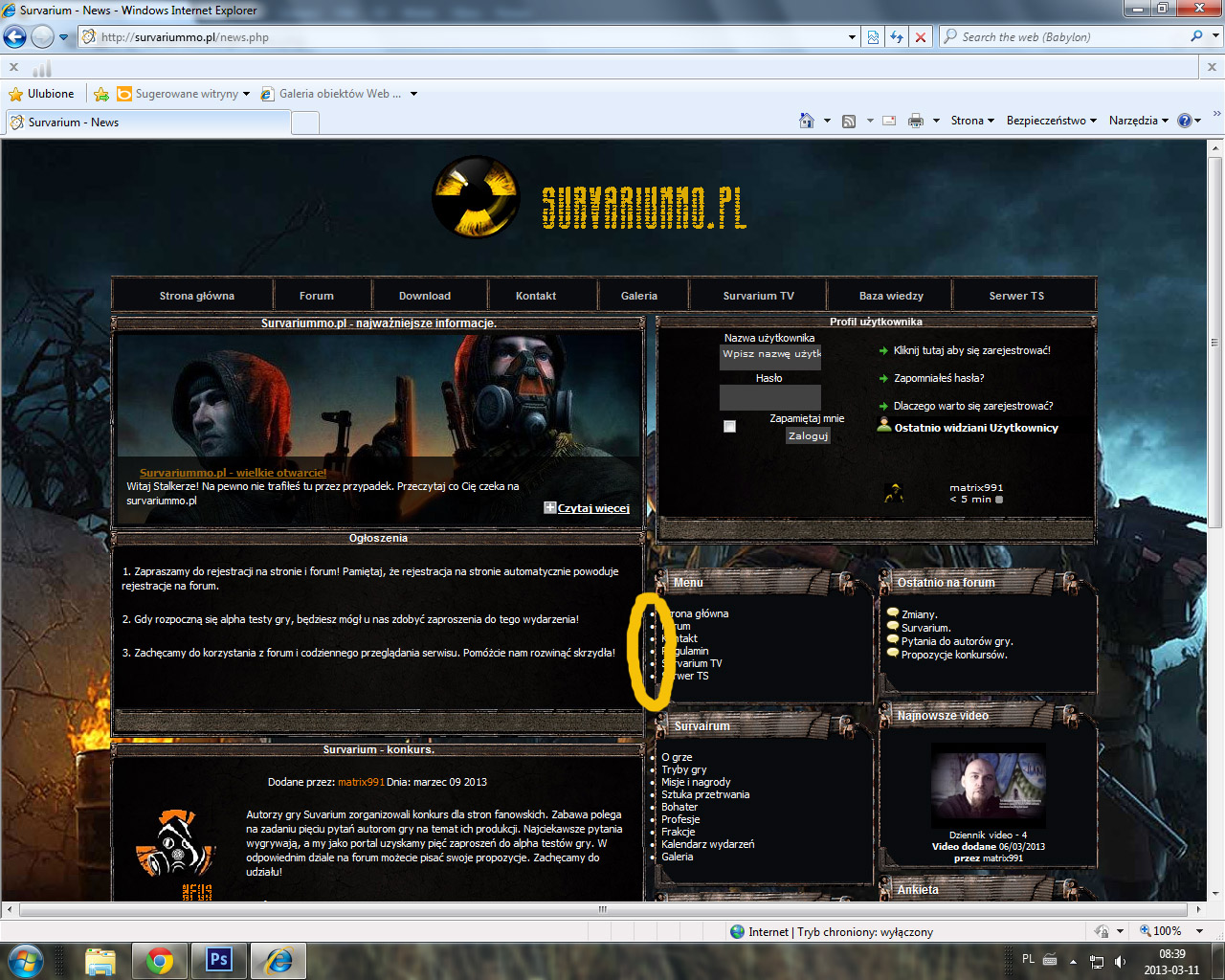Click the Czytaj więcej link
Viewport: 1225px width, 980px height.
(593, 508)
